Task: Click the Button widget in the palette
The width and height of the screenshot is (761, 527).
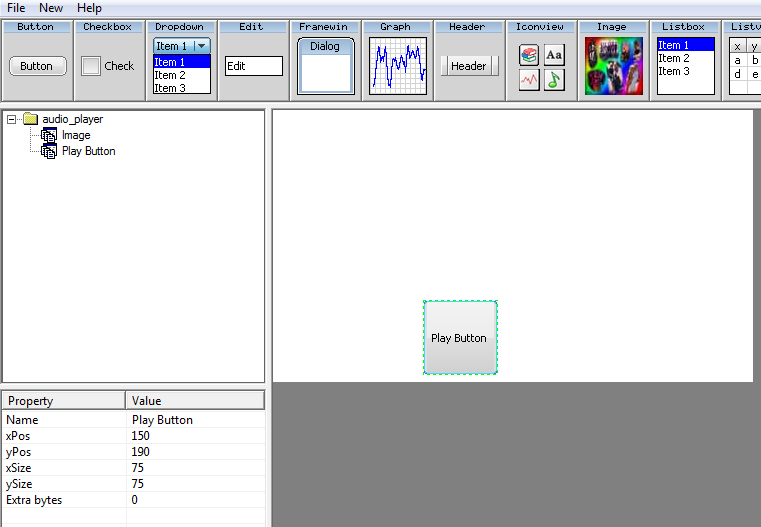Action: [x=37, y=66]
